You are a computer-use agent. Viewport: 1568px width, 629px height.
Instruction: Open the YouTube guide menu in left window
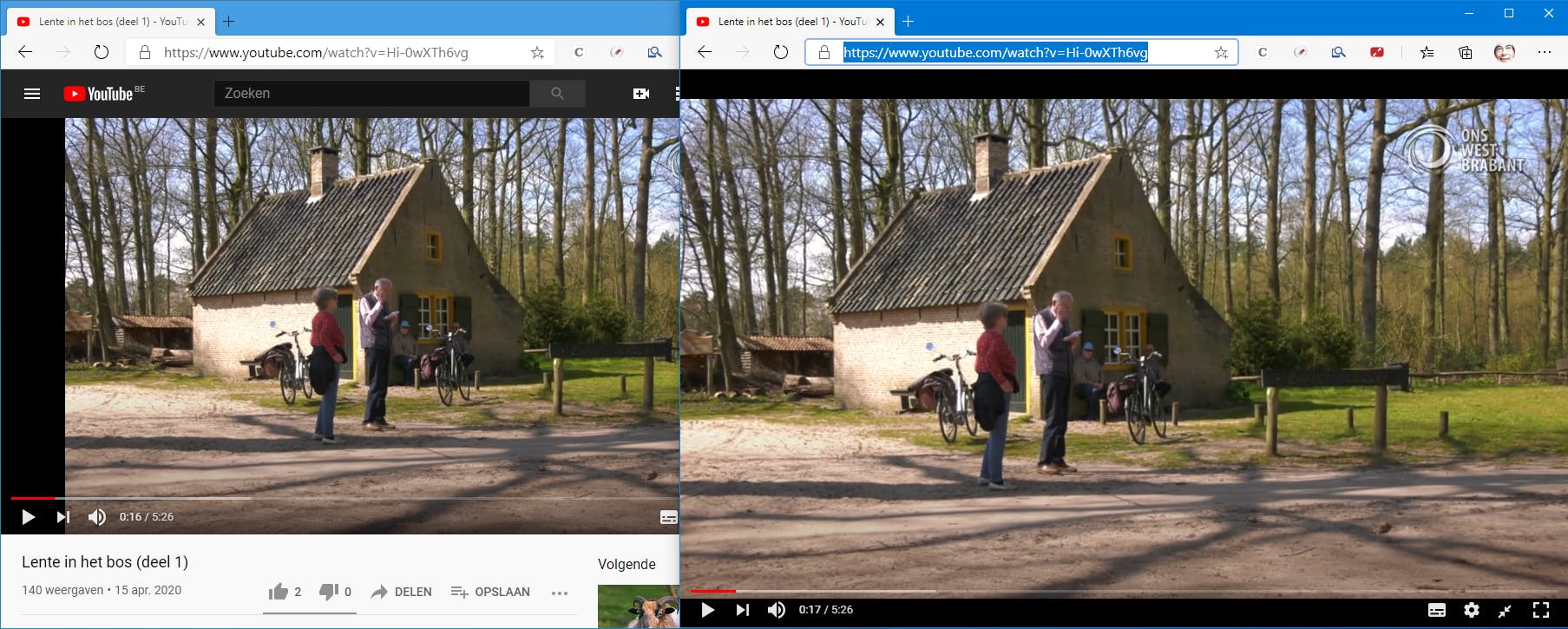32,94
